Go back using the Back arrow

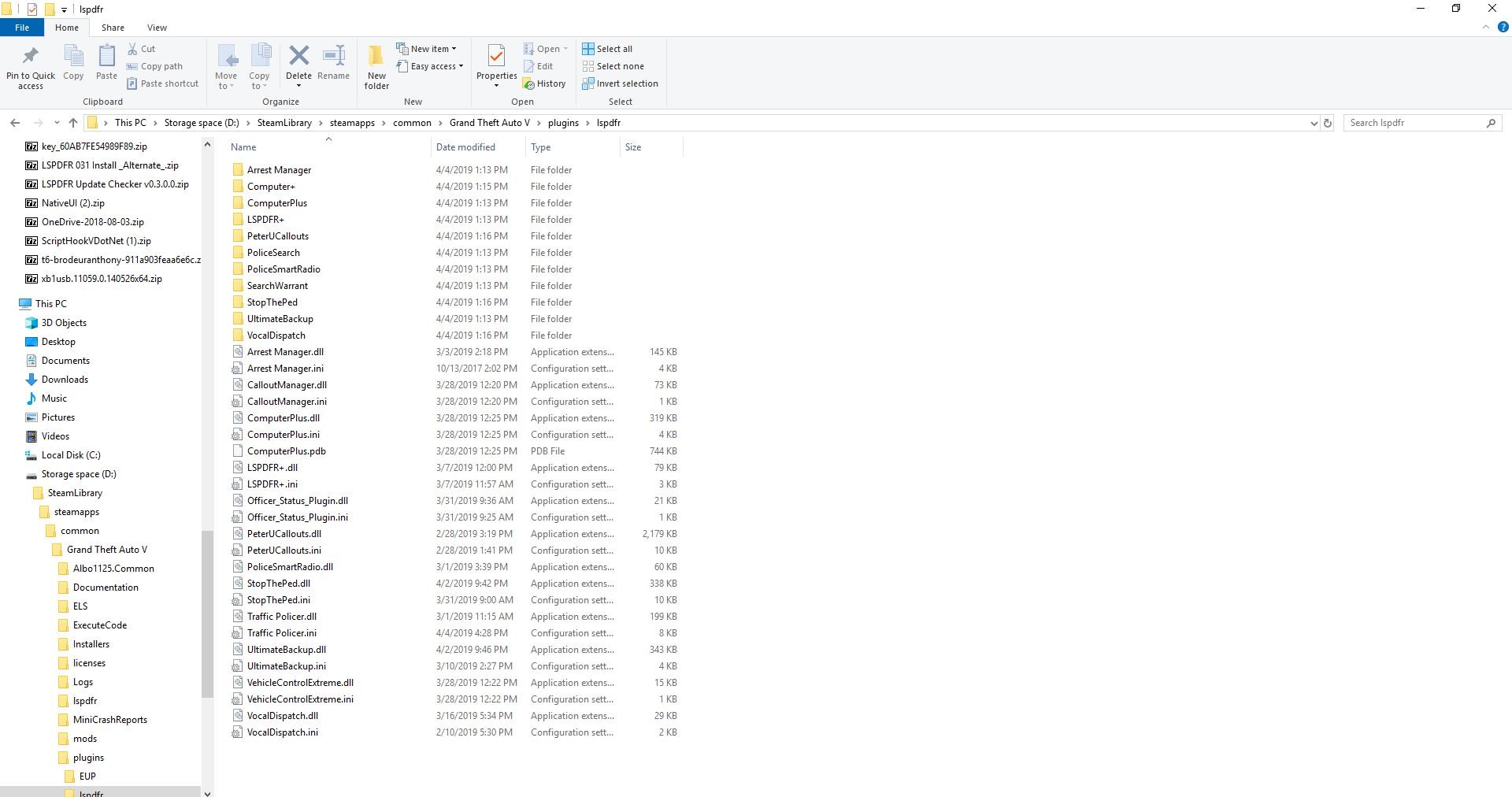[x=15, y=123]
